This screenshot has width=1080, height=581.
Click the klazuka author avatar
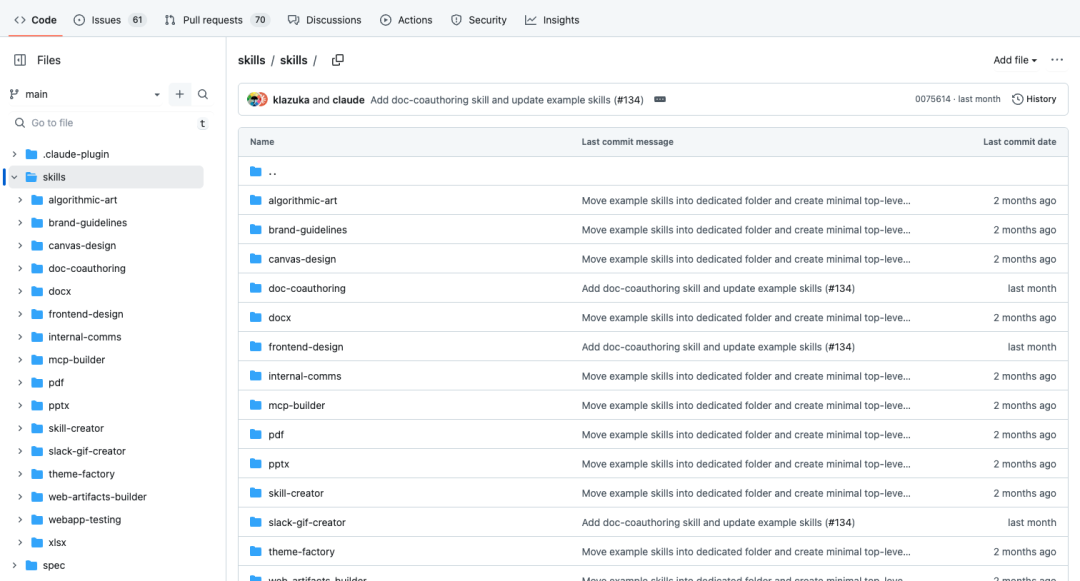click(x=254, y=100)
